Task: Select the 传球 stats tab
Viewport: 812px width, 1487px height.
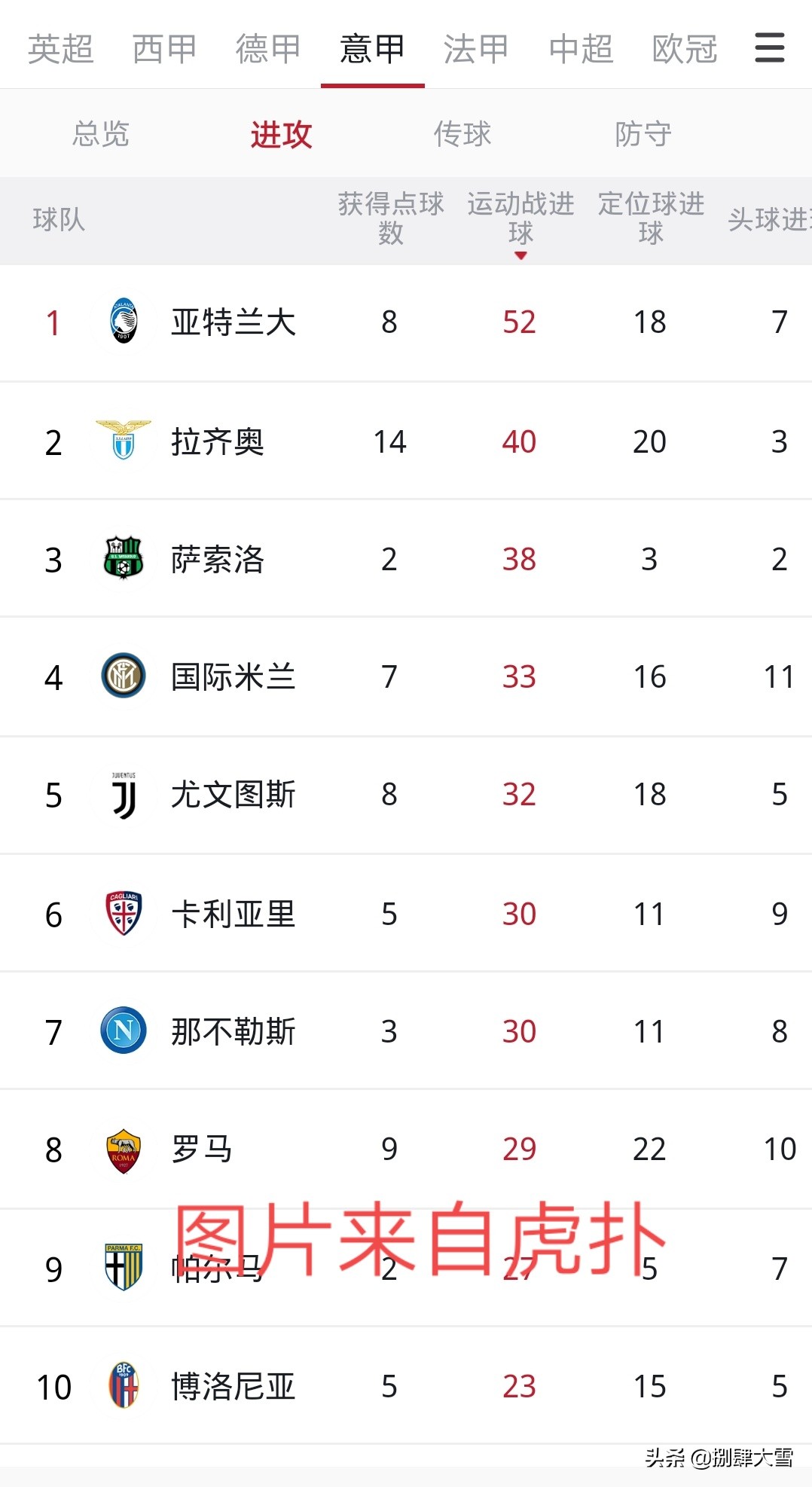Action: [x=462, y=134]
